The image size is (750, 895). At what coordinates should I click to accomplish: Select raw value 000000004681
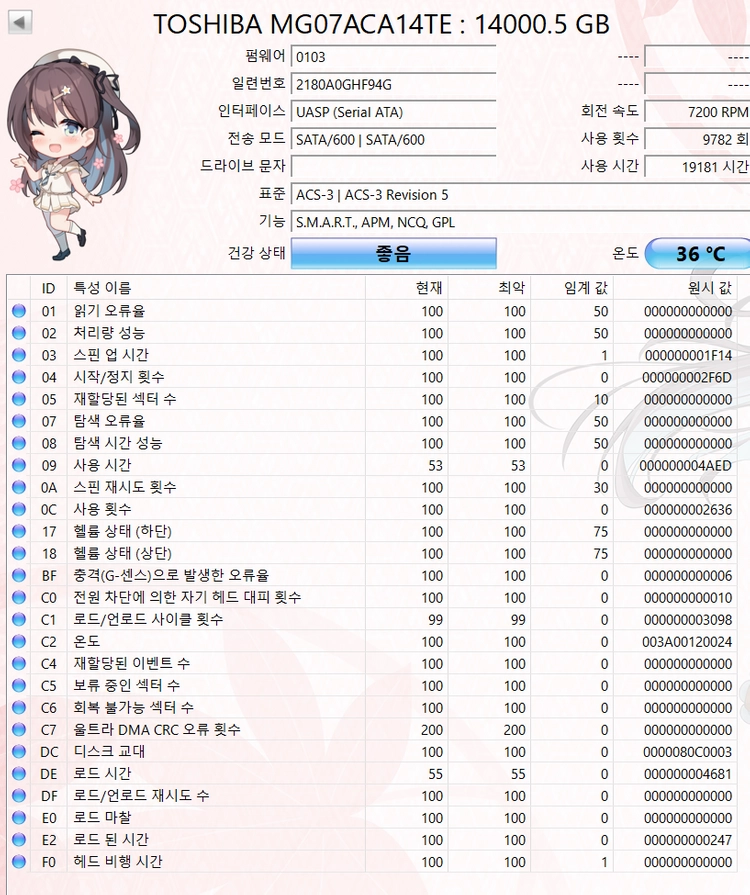[688, 774]
